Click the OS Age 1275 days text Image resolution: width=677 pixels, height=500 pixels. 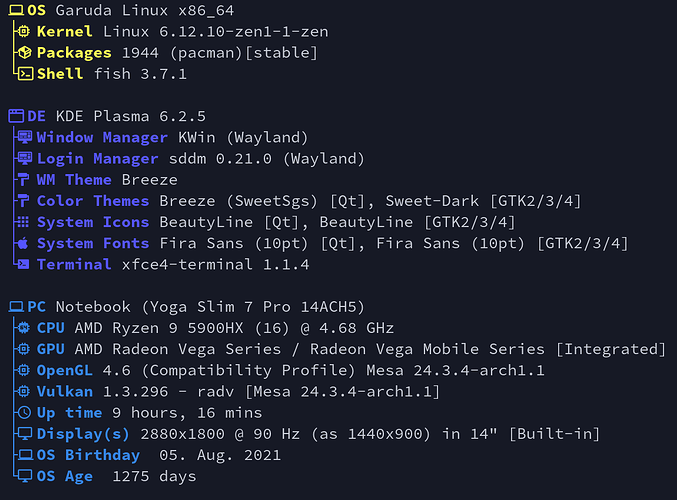(117, 476)
